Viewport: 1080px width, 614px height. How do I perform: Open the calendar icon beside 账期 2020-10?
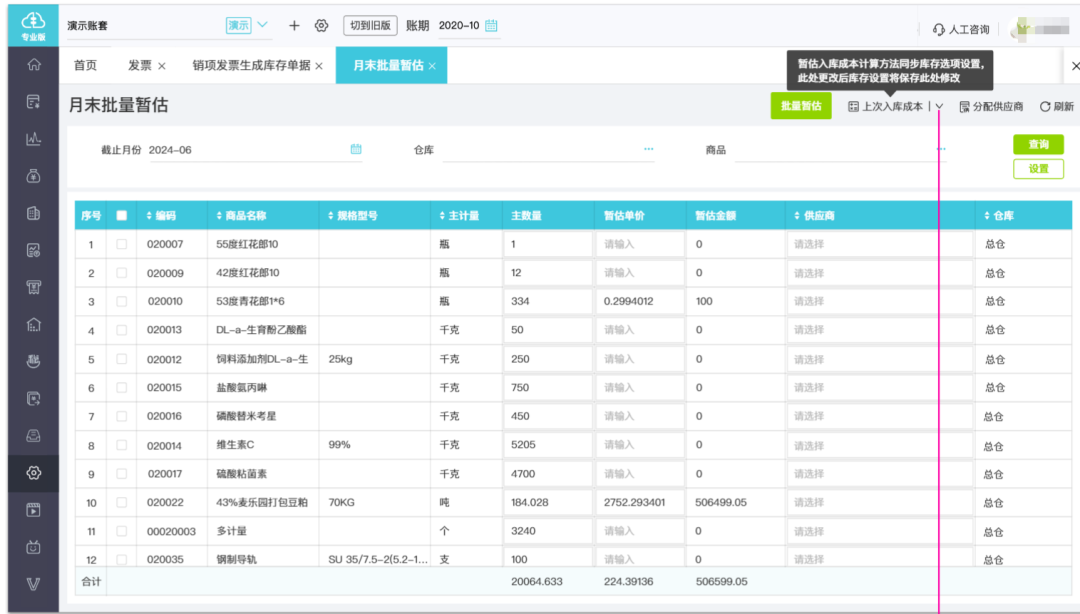(489, 26)
